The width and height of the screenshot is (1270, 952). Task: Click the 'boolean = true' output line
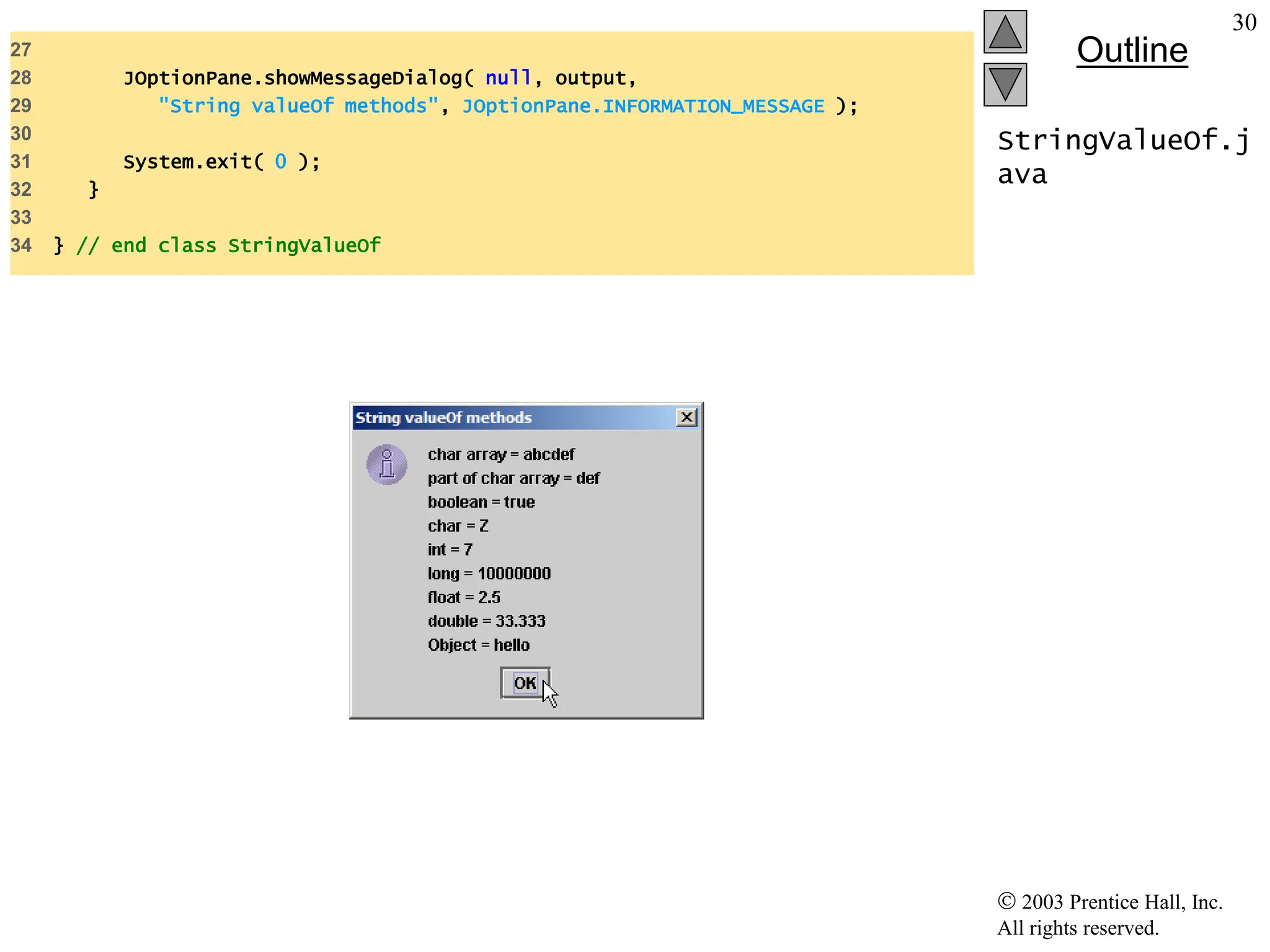481,502
